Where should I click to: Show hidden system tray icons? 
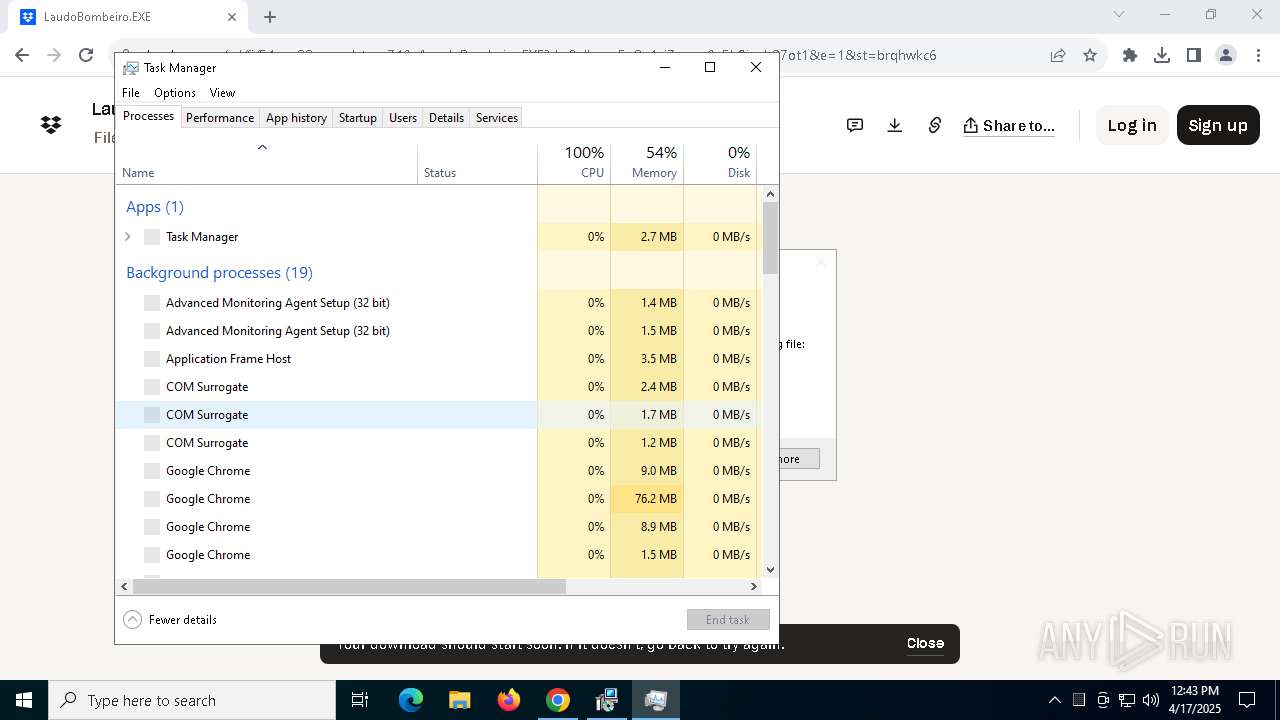pos(1054,700)
